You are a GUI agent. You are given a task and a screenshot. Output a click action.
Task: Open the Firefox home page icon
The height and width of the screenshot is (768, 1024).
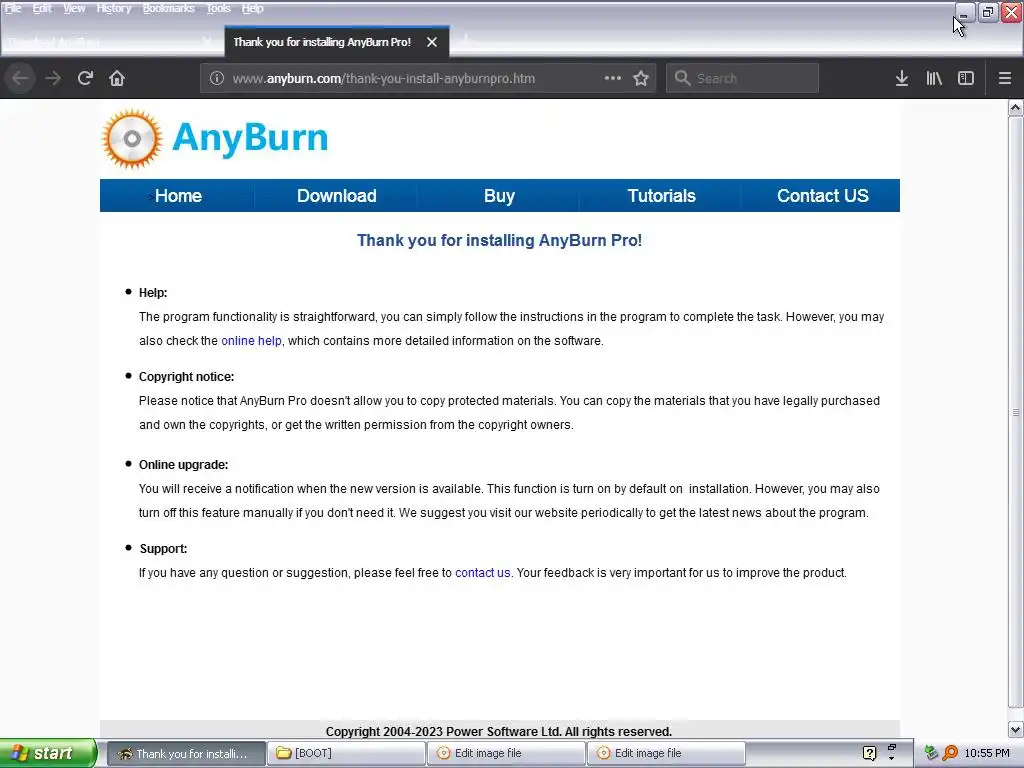(117, 78)
